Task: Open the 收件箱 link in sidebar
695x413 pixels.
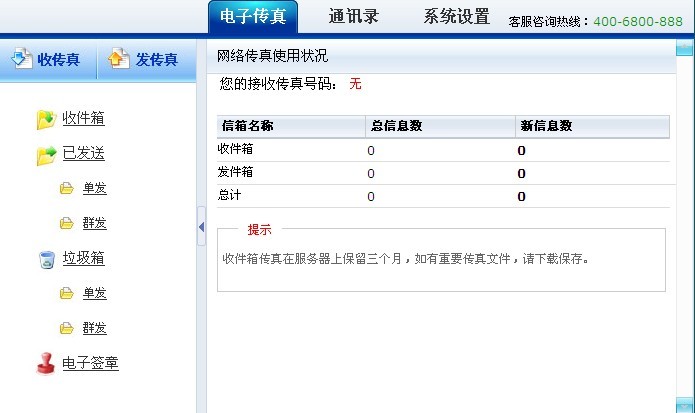Action: [x=83, y=118]
